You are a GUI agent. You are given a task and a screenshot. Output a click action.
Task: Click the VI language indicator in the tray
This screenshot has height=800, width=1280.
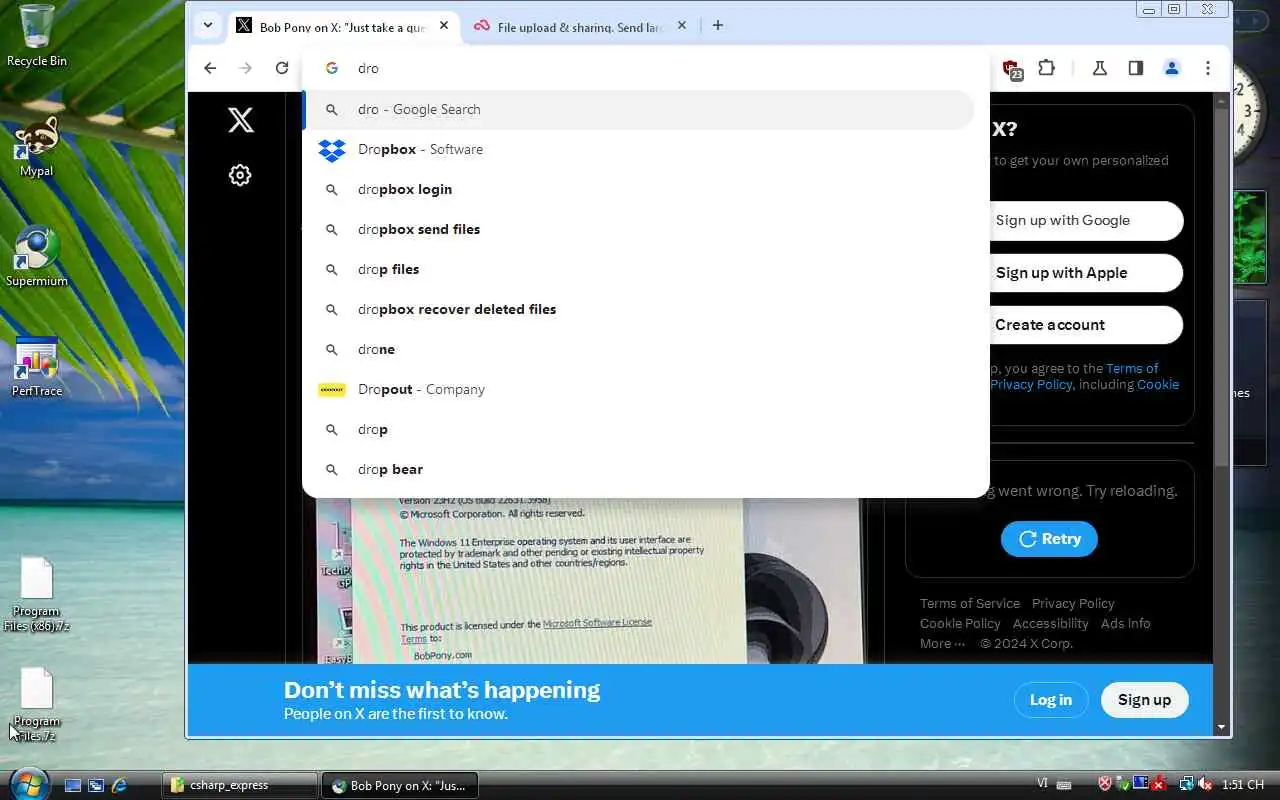[1042, 785]
